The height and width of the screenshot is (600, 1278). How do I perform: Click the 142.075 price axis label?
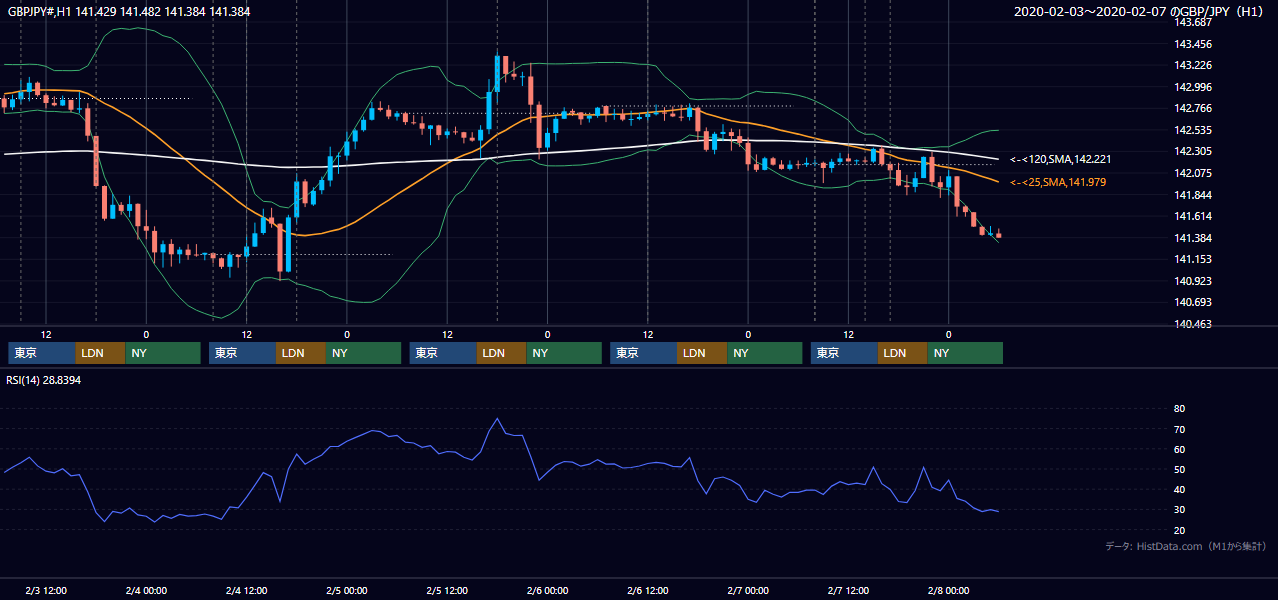click(x=1192, y=173)
